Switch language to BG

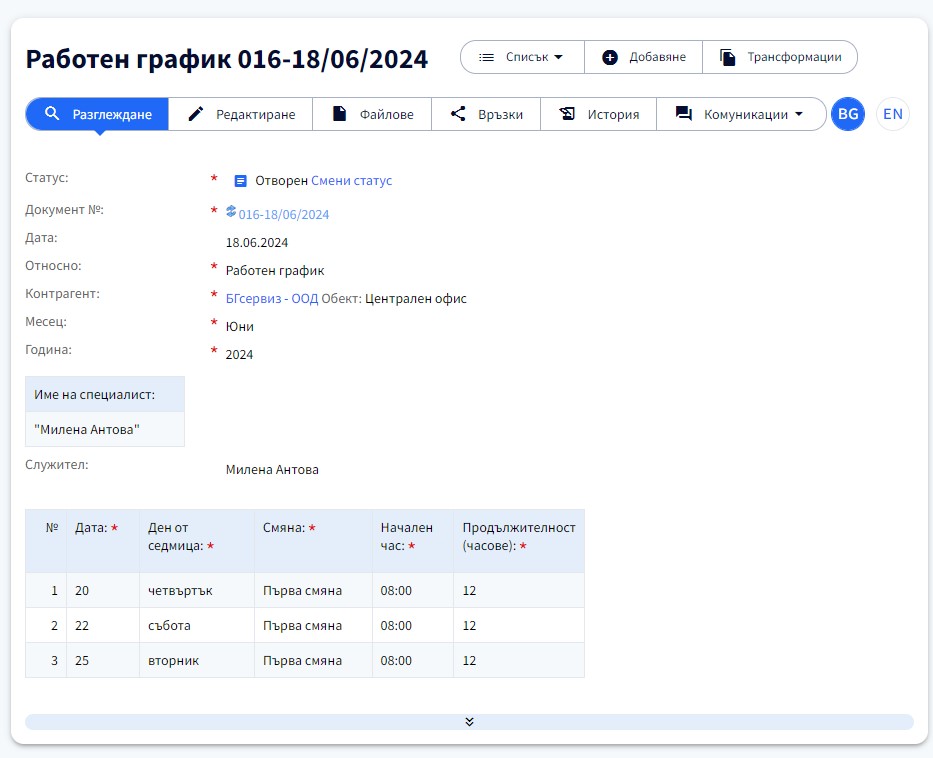click(x=848, y=114)
